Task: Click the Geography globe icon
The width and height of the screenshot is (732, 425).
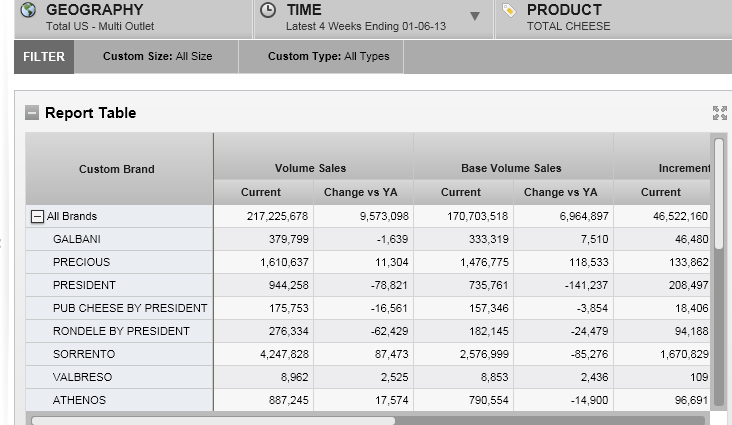Action: tap(28, 11)
